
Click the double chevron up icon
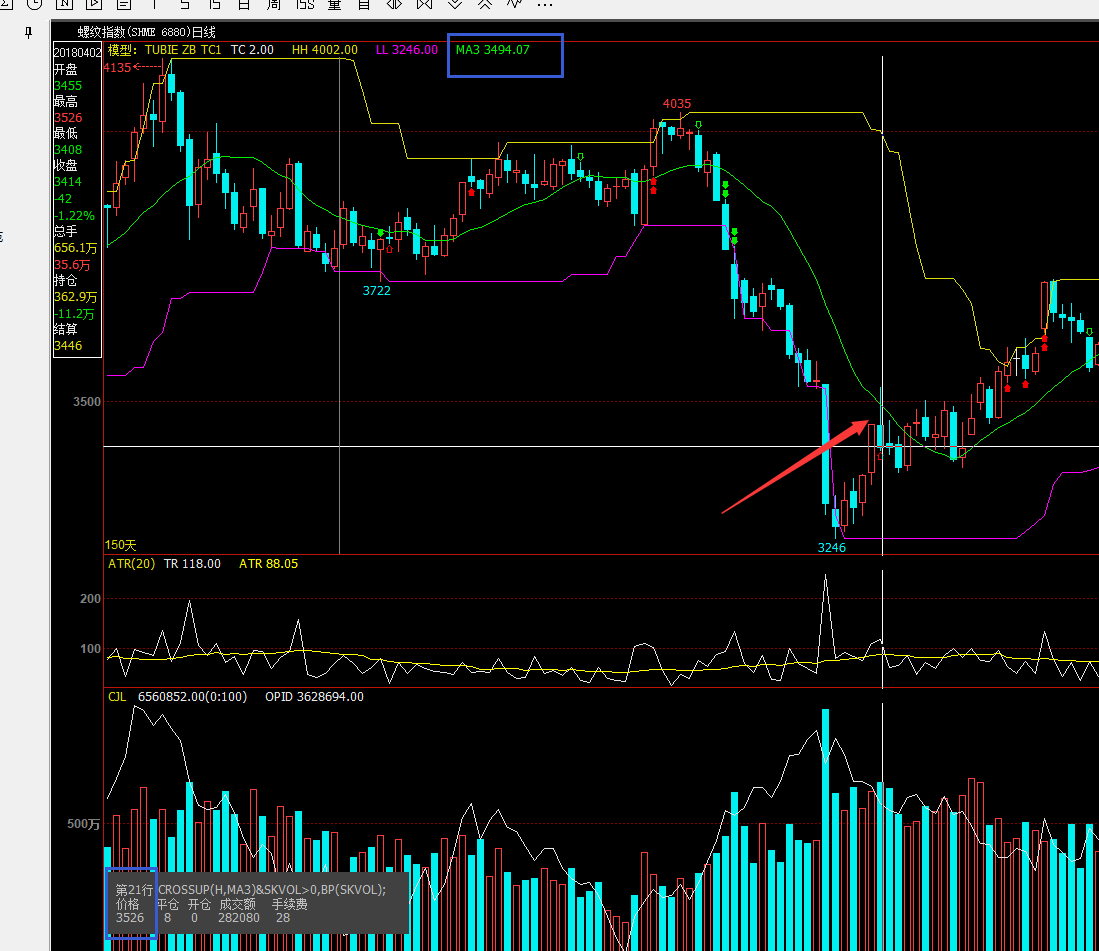[x=485, y=4]
